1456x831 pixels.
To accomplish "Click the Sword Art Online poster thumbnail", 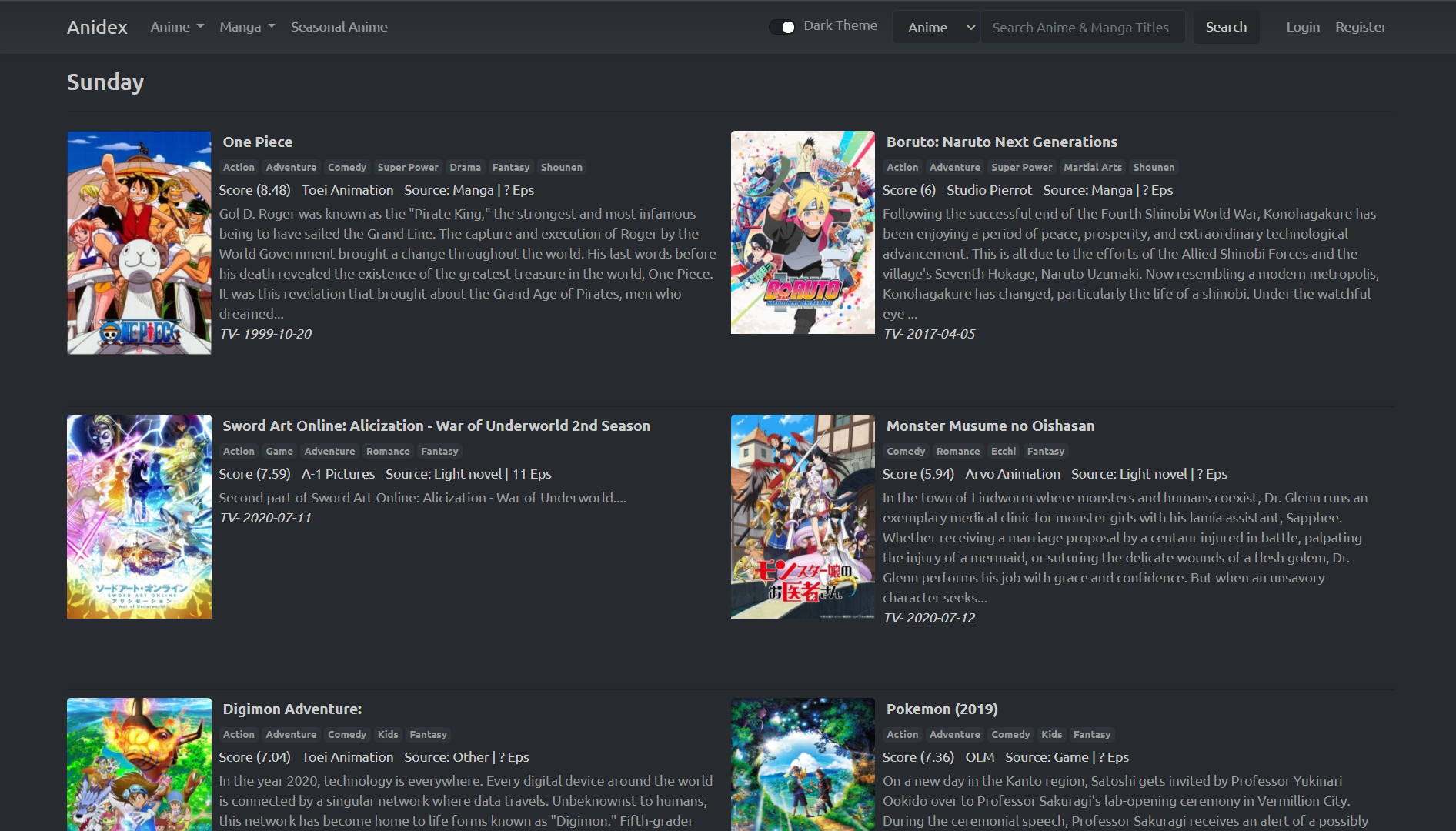I will (139, 516).
